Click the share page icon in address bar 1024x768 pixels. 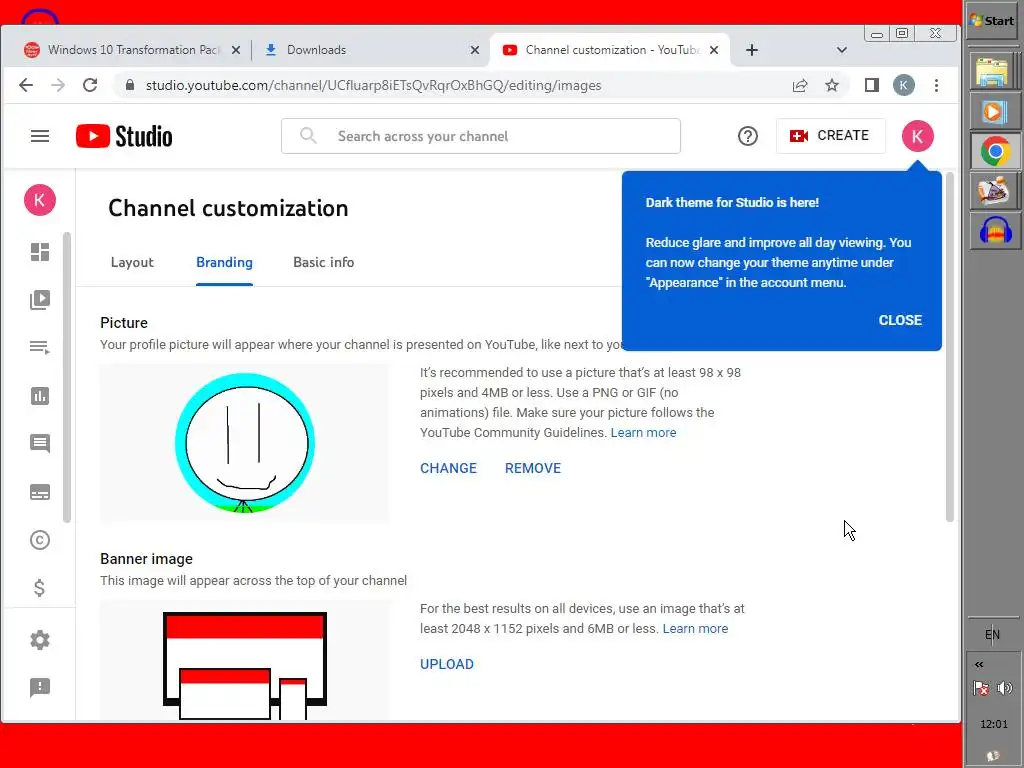tap(800, 85)
